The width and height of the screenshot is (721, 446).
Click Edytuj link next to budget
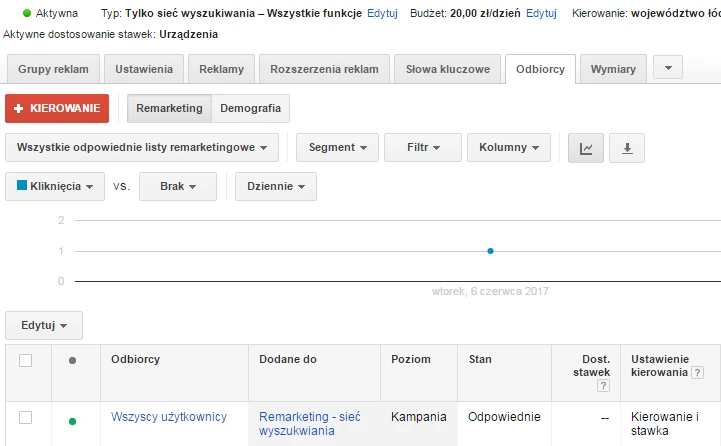click(541, 13)
